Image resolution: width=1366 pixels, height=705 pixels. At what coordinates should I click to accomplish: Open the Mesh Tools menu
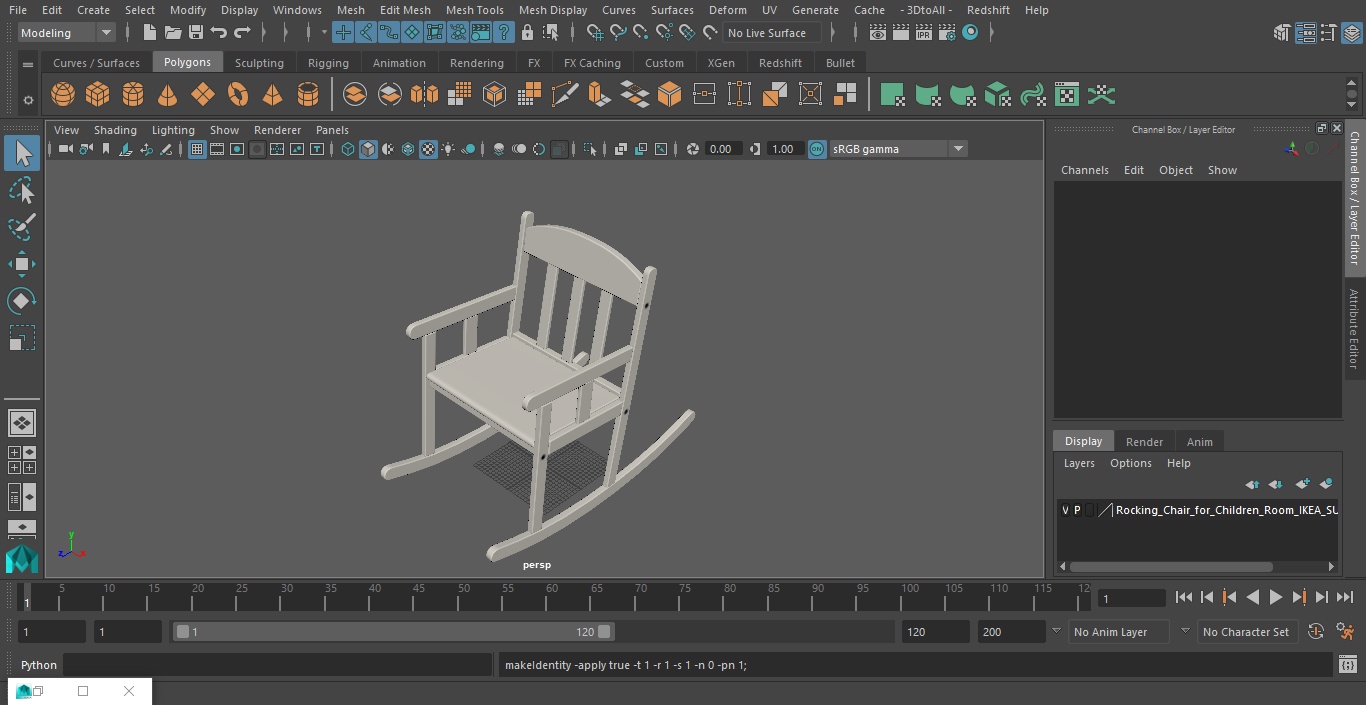tap(474, 10)
